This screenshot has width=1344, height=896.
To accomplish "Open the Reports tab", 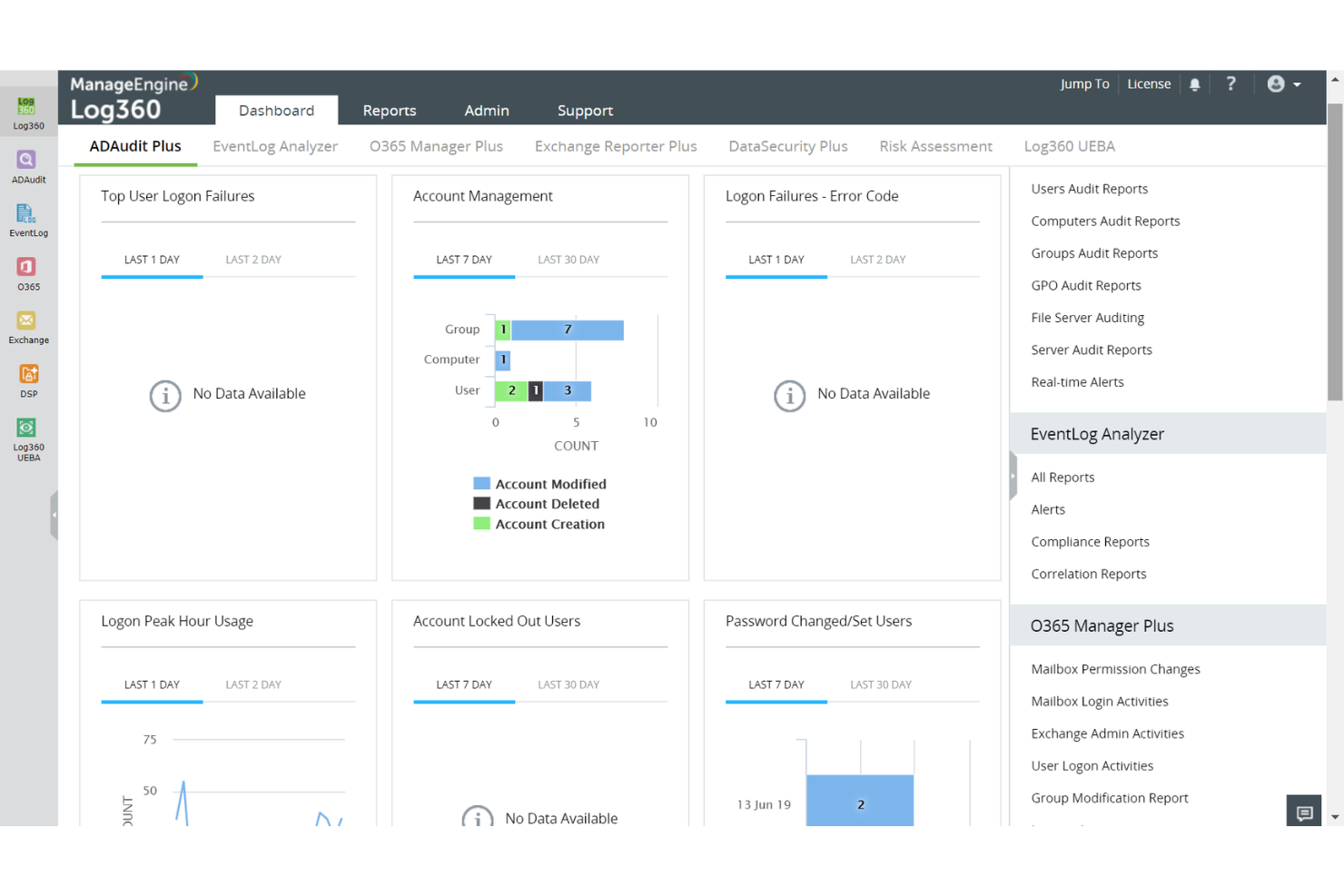I will (x=390, y=110).
